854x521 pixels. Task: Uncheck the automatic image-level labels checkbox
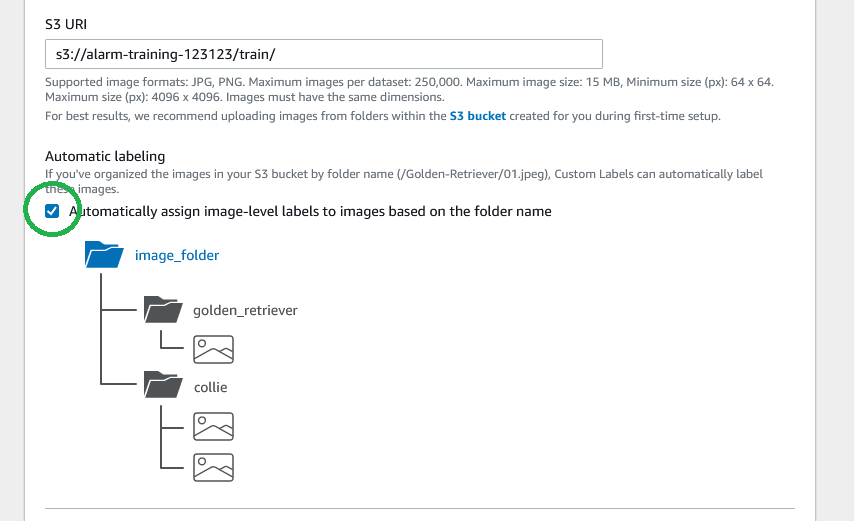[52, 211]
